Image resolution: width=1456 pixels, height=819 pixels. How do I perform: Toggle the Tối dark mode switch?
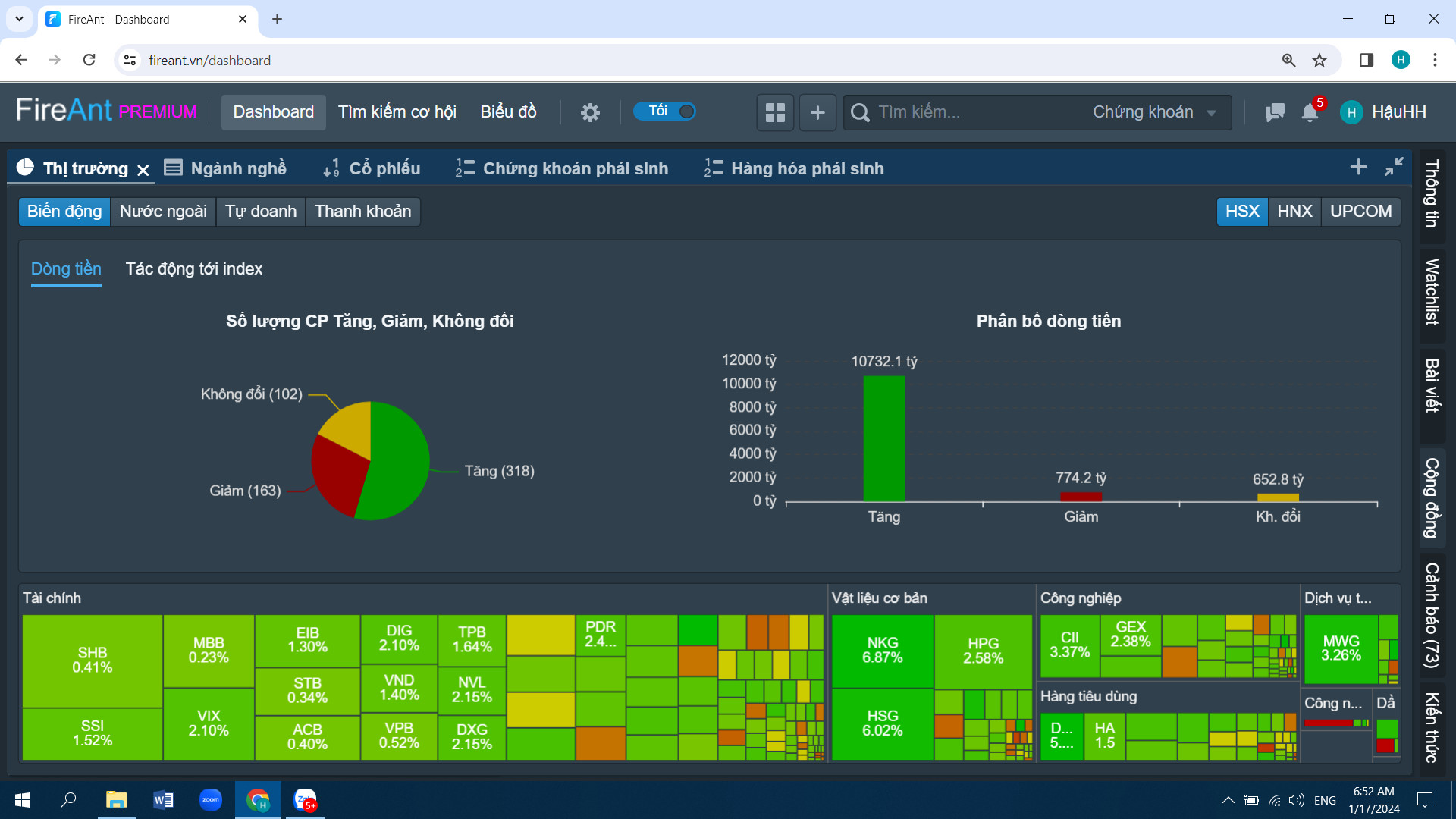click(665, 111)
